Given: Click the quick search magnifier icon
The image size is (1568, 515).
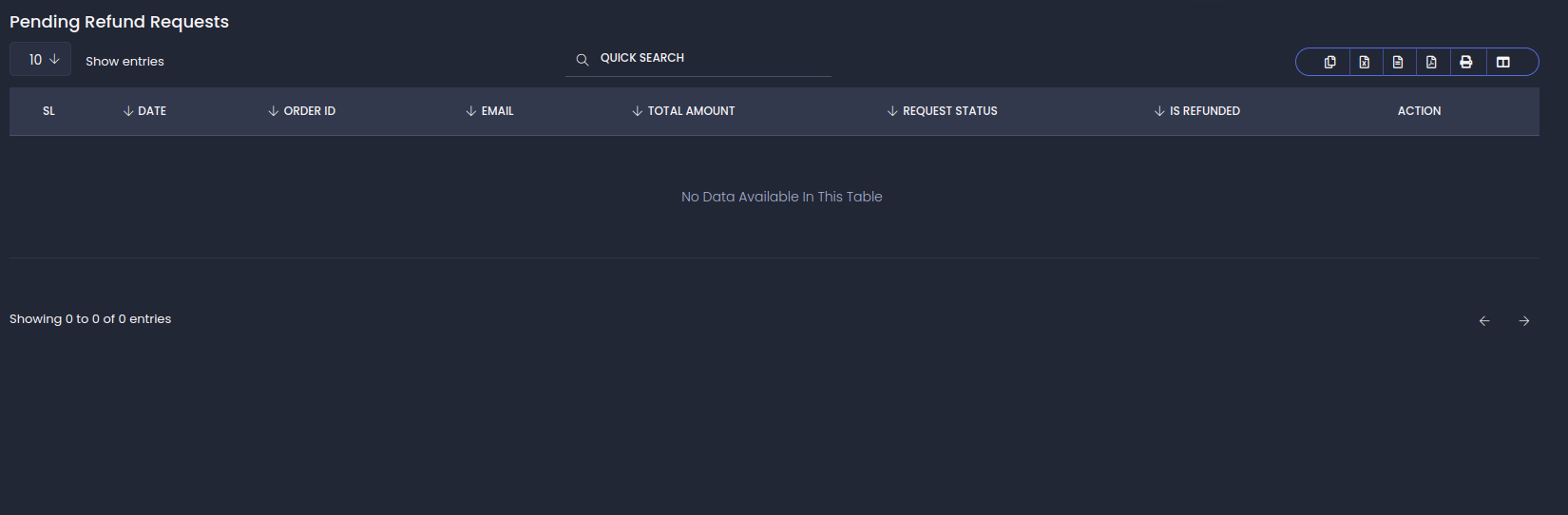Looking at the screenshot, I should point(583,60).
